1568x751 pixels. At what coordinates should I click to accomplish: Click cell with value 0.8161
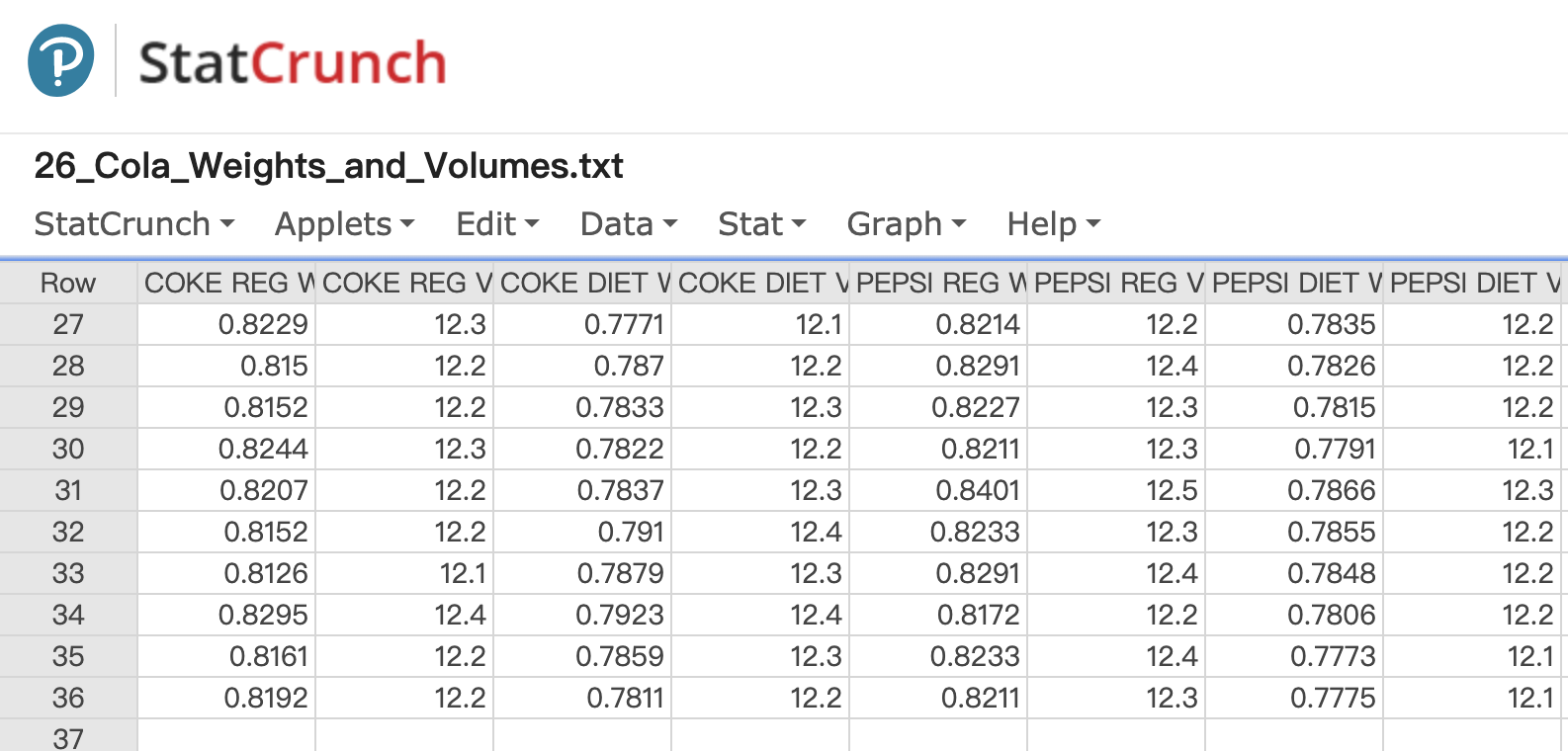pyautogui.click(x=226, y=656)
